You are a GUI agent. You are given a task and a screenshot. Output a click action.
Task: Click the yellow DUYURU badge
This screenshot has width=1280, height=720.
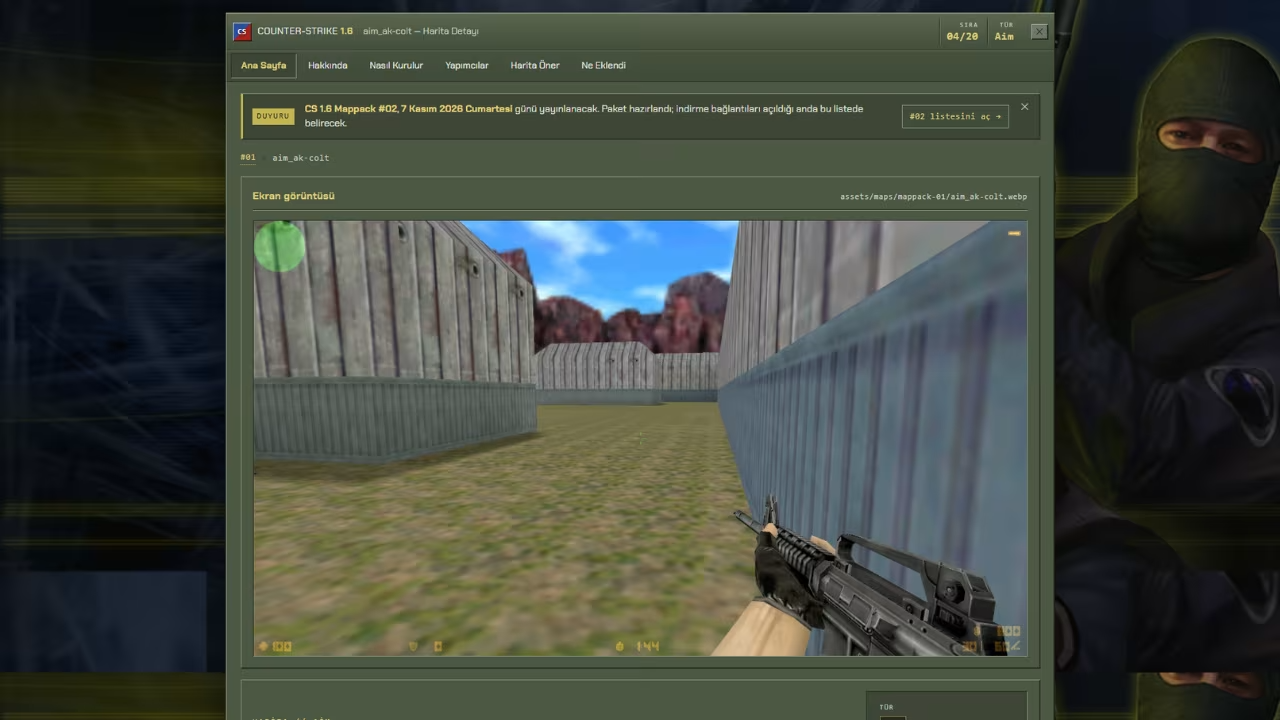coord(273,116)
